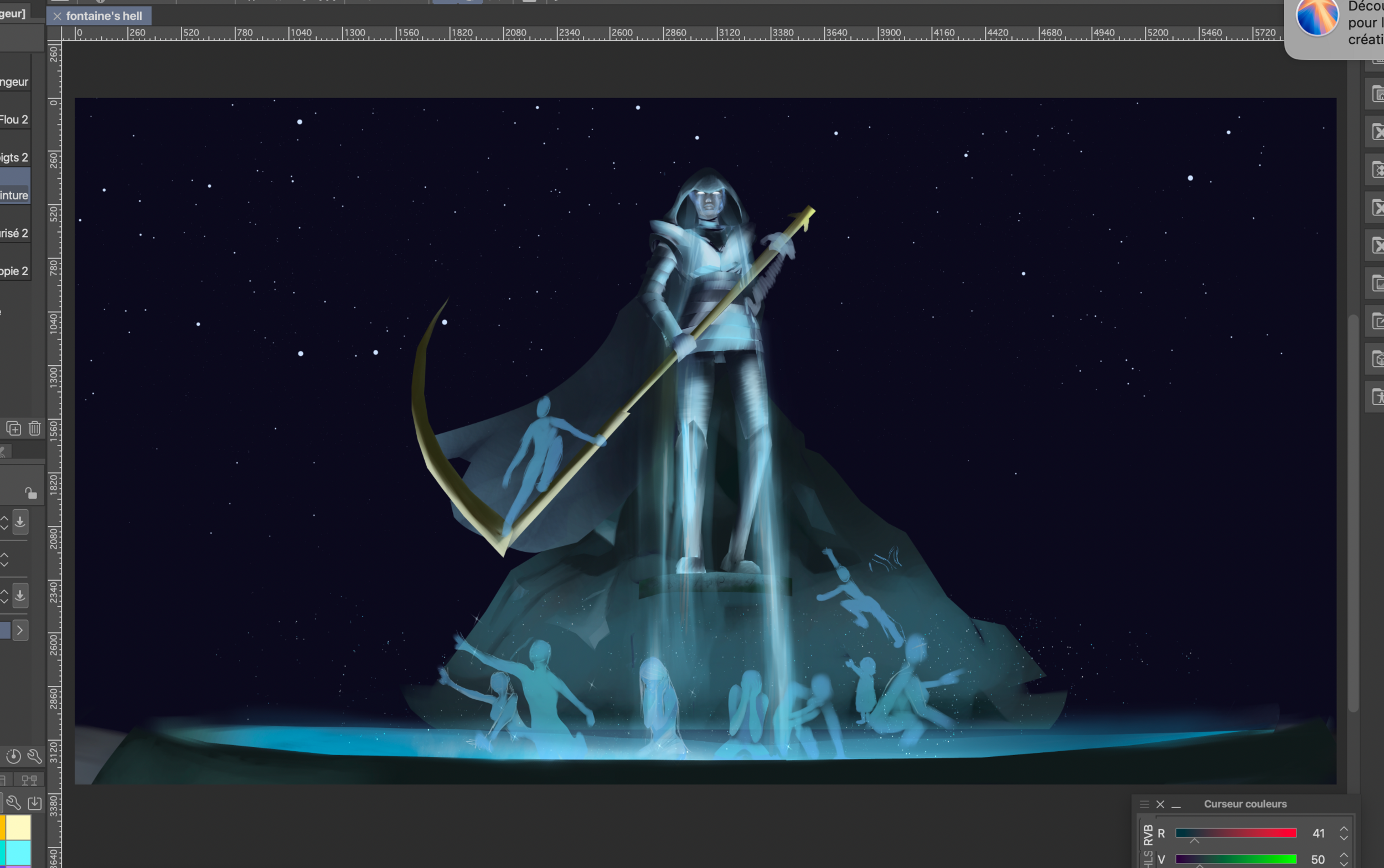Select the fontaine's hell canvas tab
1384x868 pixels.
coord(104,16)
